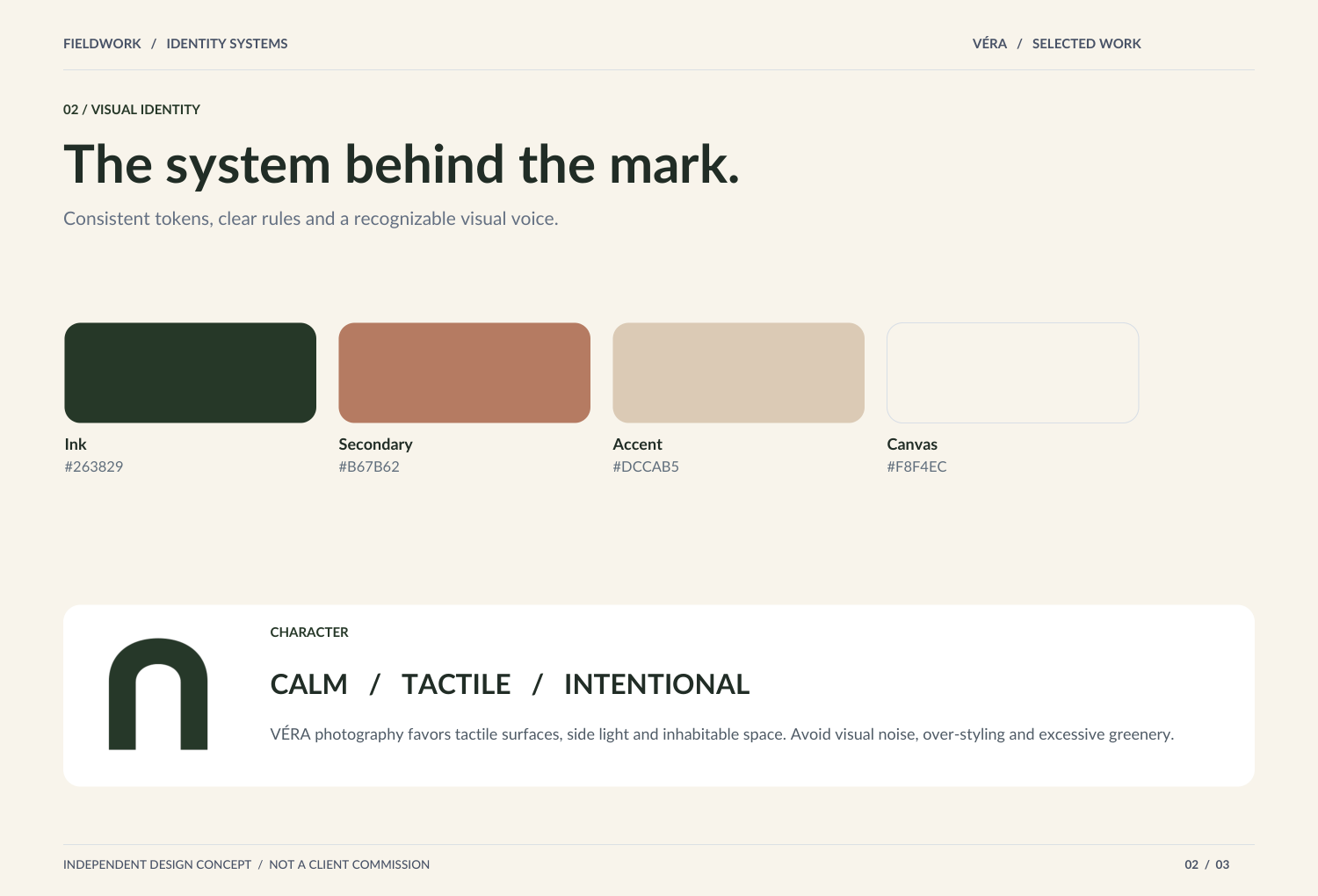Viewport: 1318px width, 896px height.
Task: Click the CHARACTER label
Action: 309,632
